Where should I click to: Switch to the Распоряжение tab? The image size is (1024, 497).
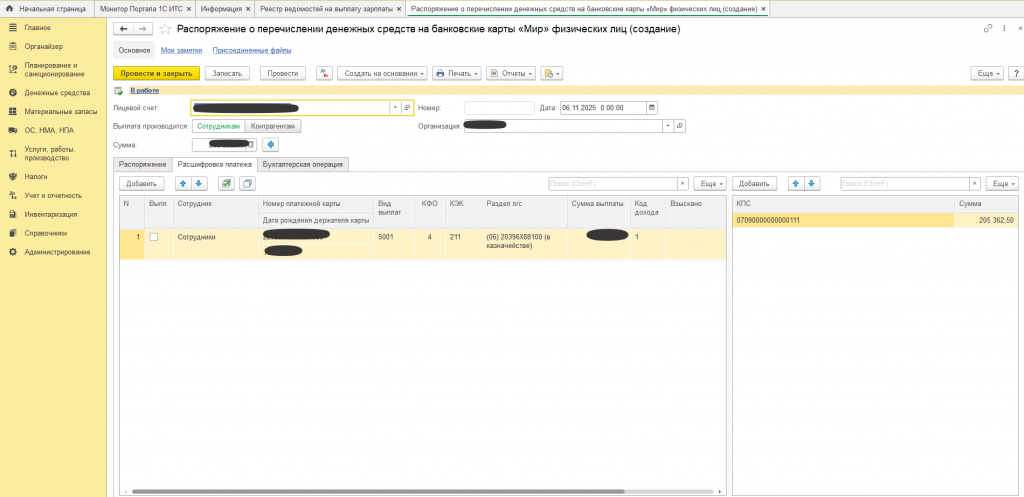143,165
